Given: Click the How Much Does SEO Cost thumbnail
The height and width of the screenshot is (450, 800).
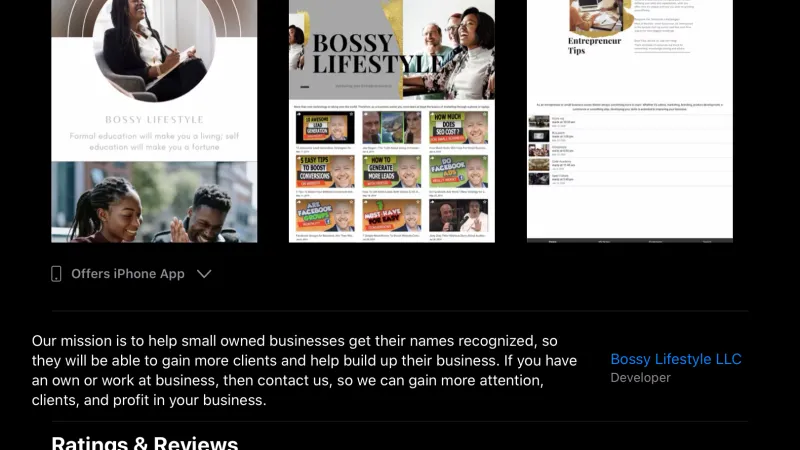Looking at the screenshot, I should pyautogui.click(x=458, y=128).
